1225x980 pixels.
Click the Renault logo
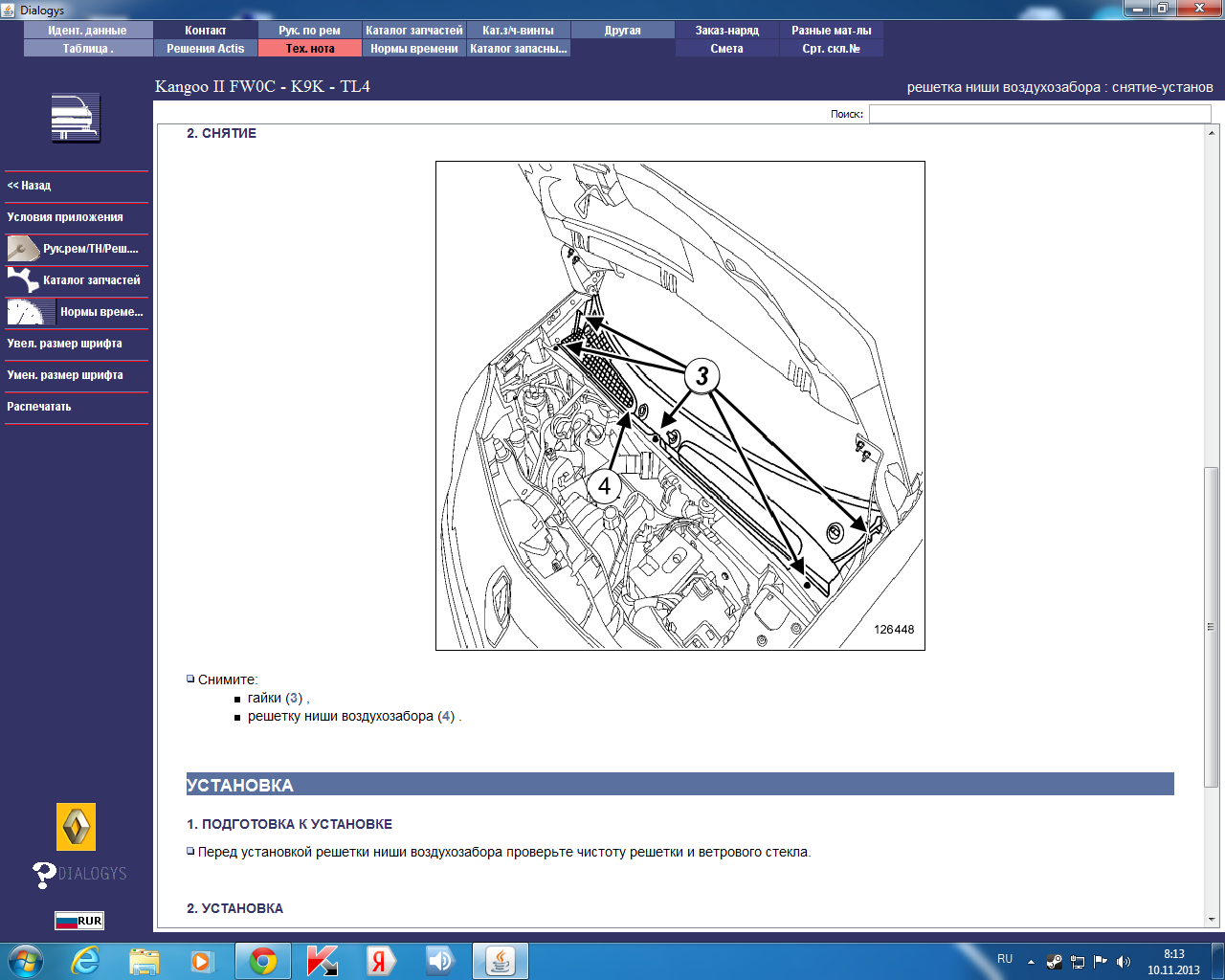pyautogui.click(x=77, y=827)
